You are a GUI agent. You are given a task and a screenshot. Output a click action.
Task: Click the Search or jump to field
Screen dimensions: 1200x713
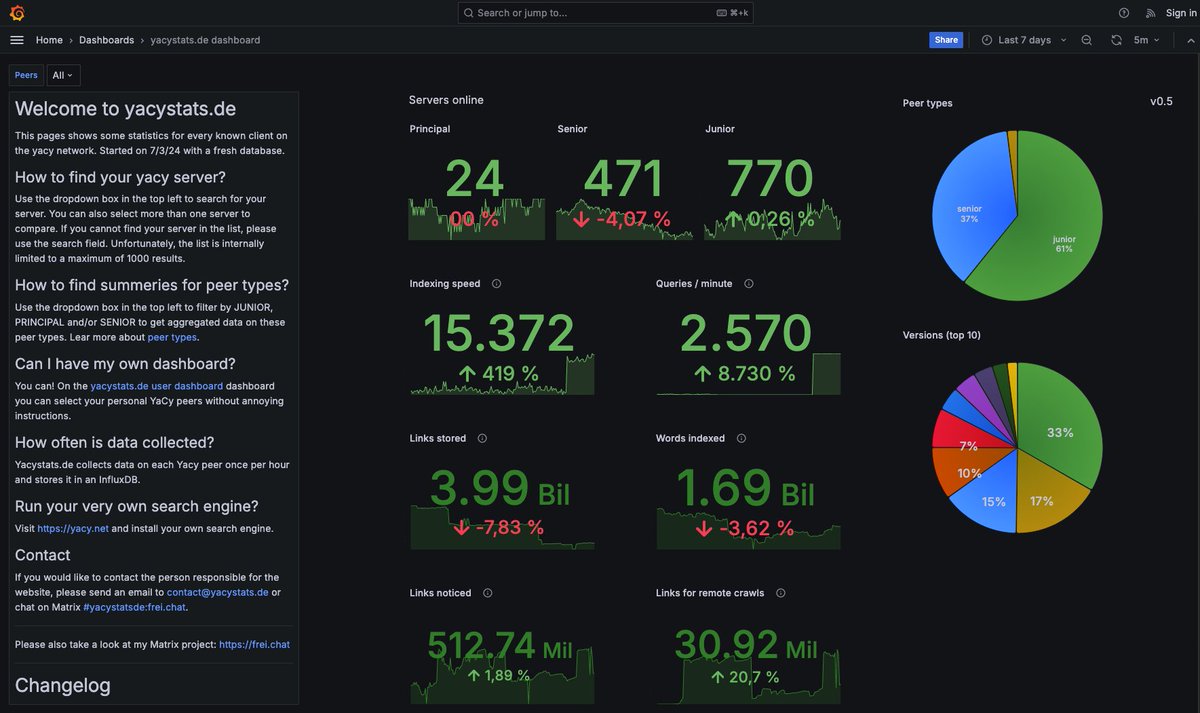[x=607, y=12]
